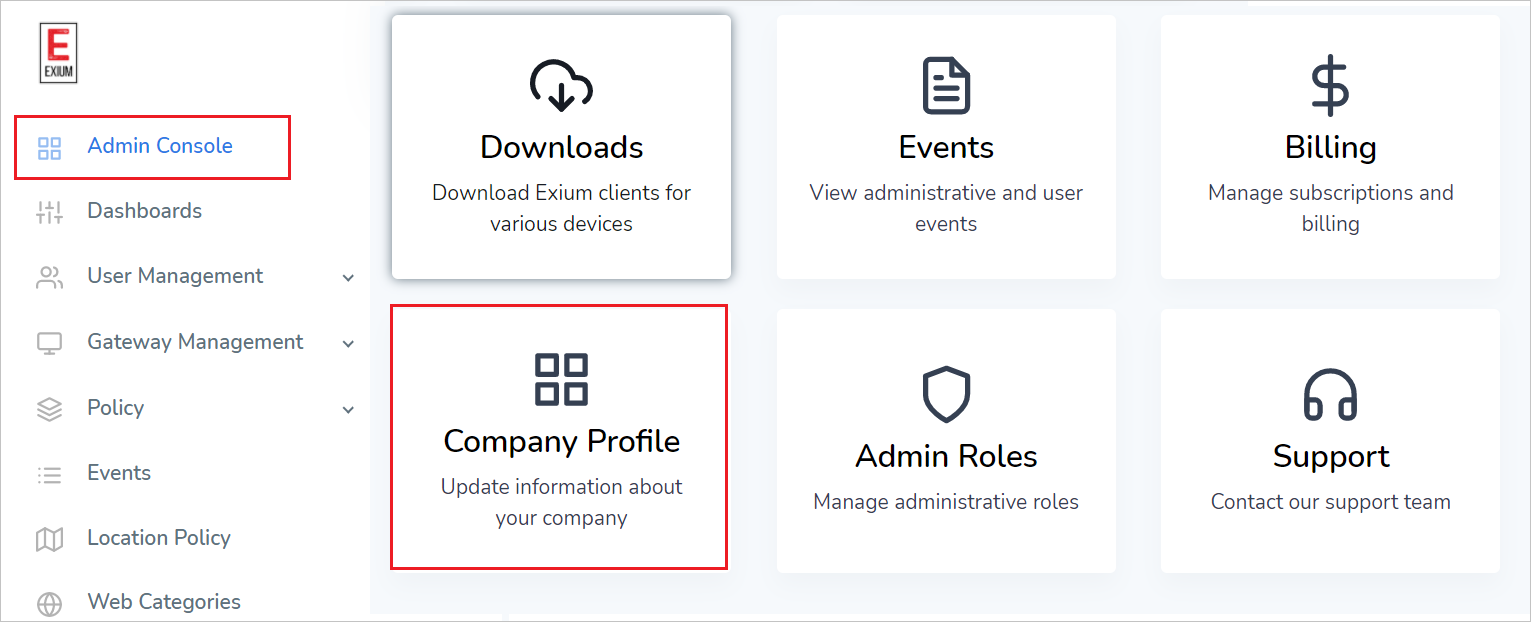1531x622 pixels.
Task: Click 'View administrative and user events' text
Action: [x=946, y=208]
